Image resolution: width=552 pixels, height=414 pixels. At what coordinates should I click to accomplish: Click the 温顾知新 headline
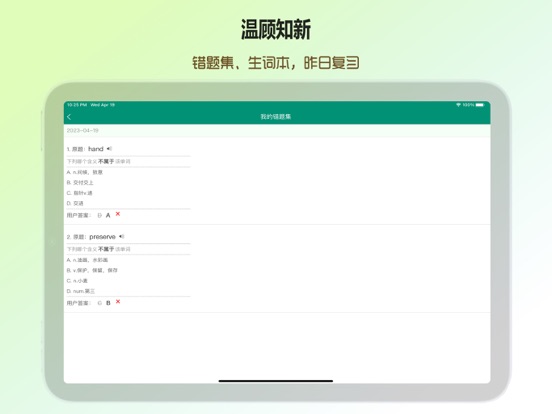(276, 30)
